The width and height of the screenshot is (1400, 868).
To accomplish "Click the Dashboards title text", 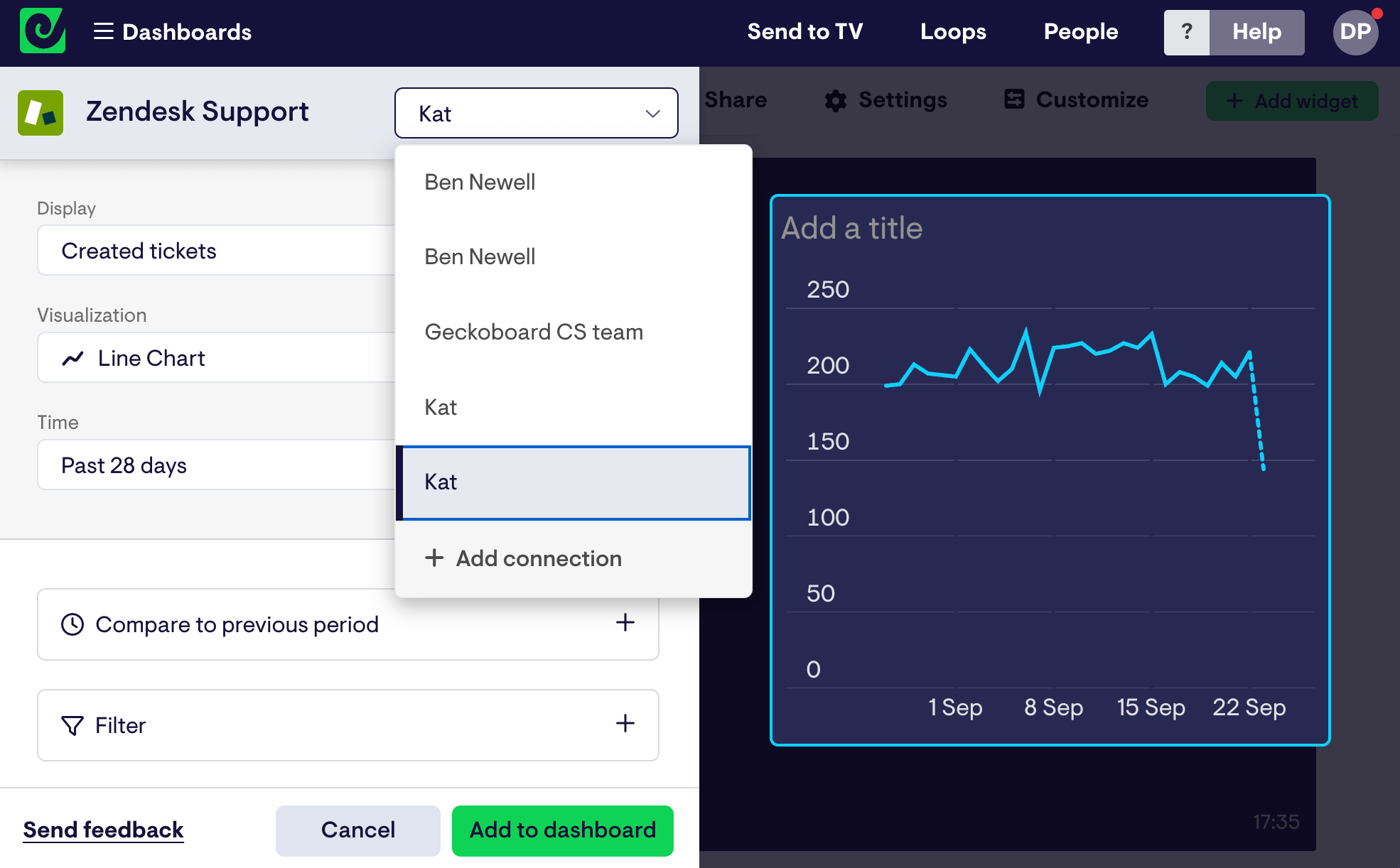I will coord(187,32).
